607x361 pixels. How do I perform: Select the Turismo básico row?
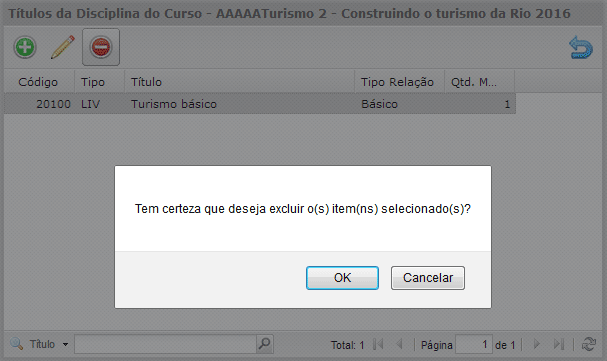coord(260,104)
